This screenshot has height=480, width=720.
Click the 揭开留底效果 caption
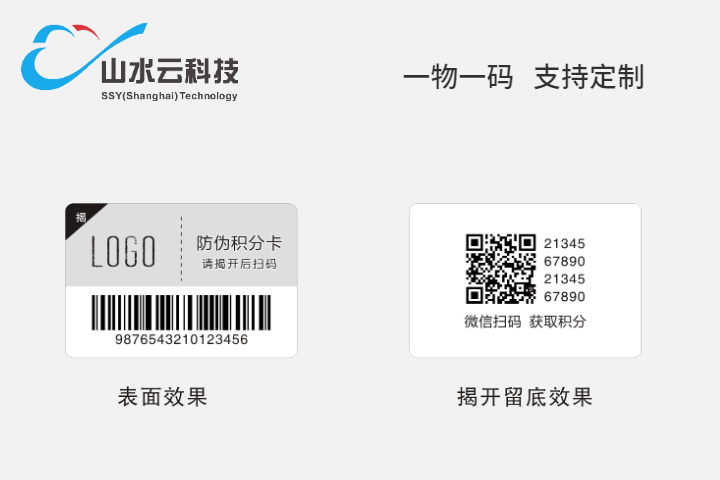(x=525, y=397)
